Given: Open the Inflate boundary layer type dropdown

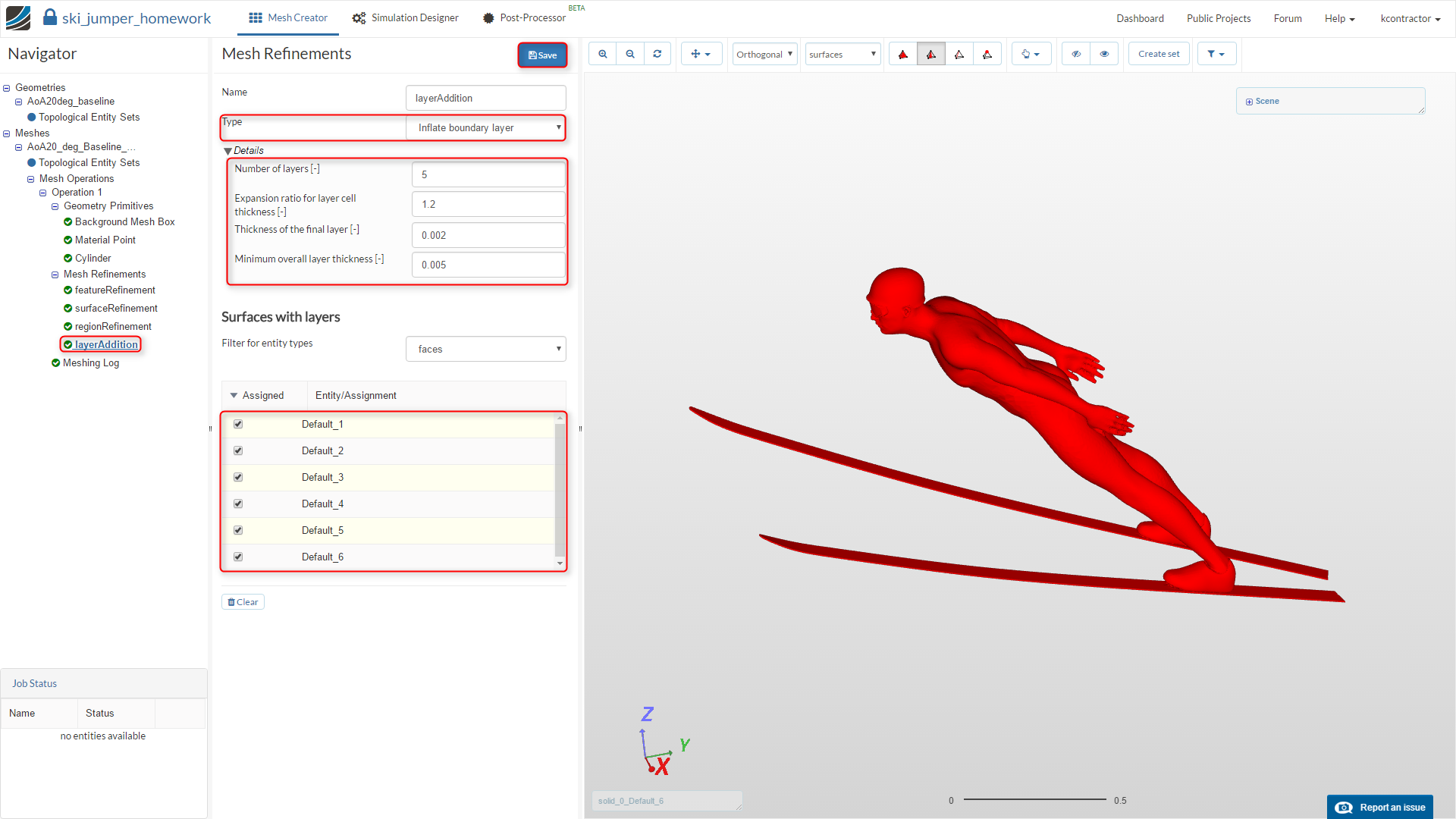Looking at the screenshot, I should [486, 127].
